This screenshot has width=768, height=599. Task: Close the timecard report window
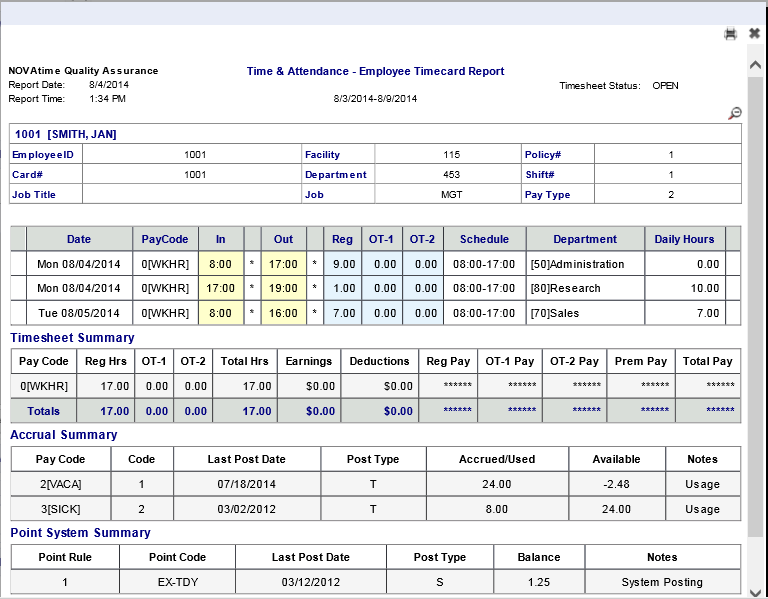(754, 34)
